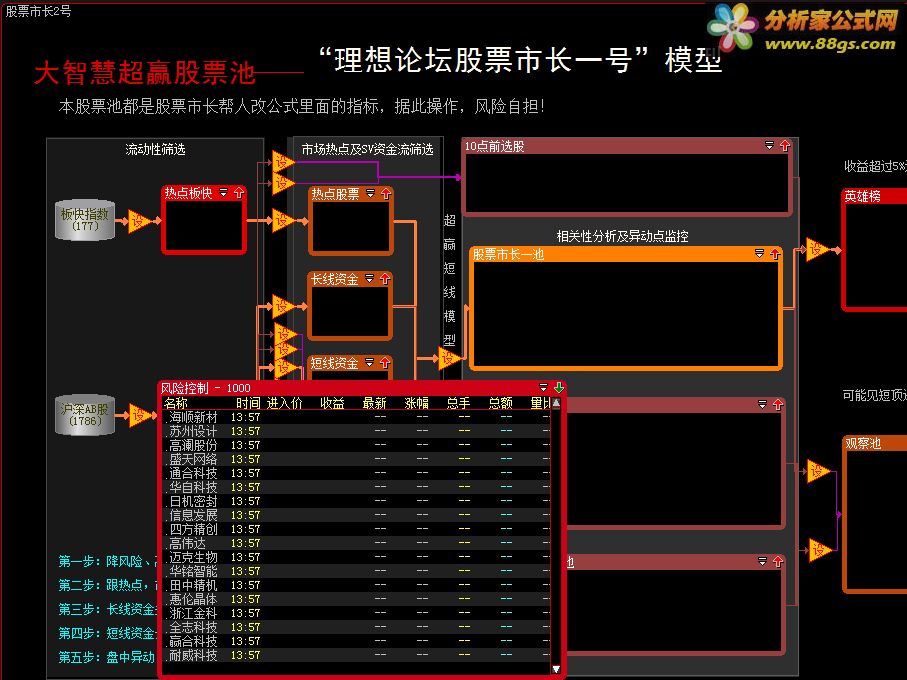The image size is (907, 680).
Task: Select the 苏州设计 row
Action: pyautogui.click(x=357, y=431)
